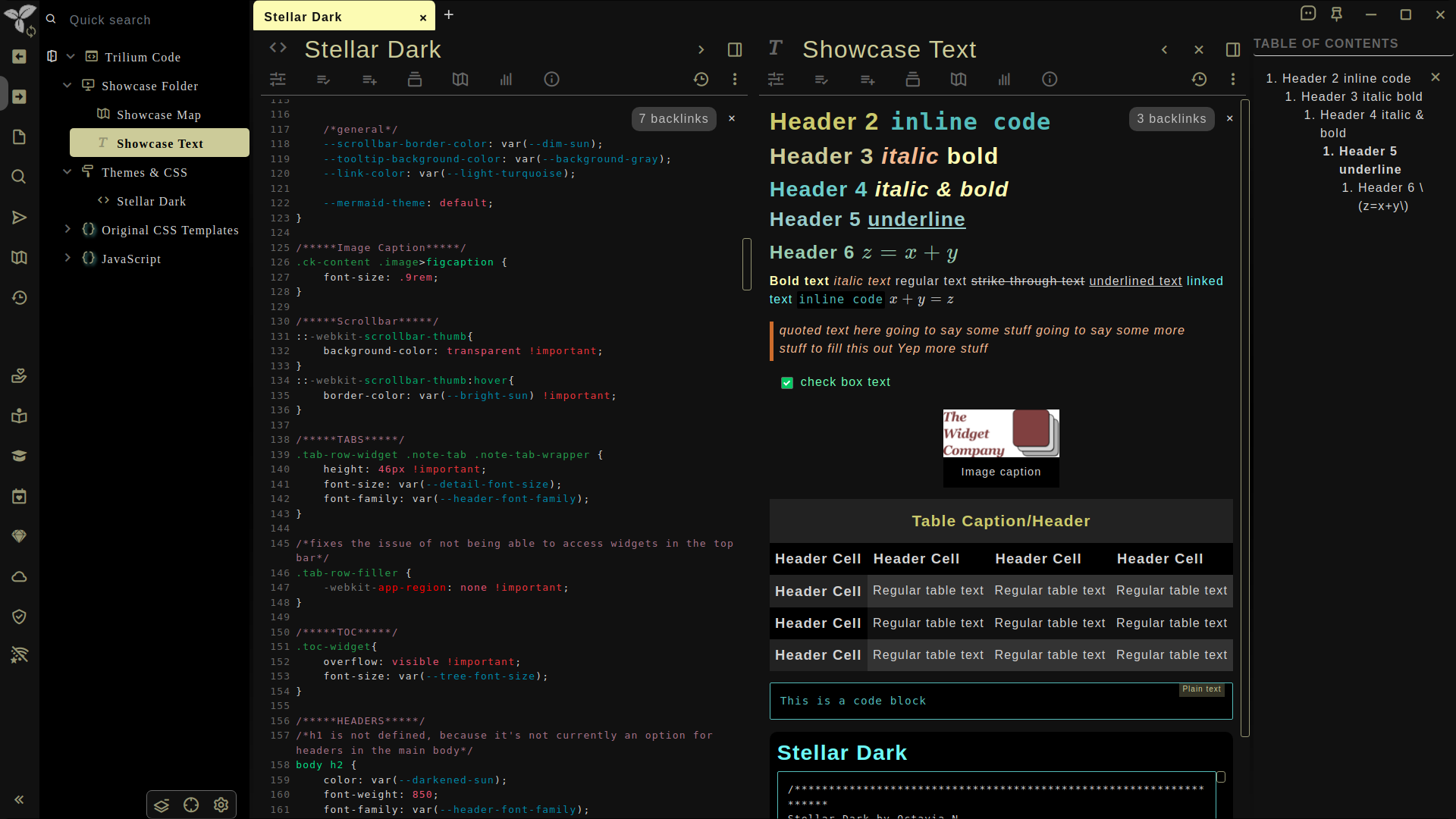1456x819 pixels.
Task: Follow the linked text hyperlink
Action: click(1204, 281)
